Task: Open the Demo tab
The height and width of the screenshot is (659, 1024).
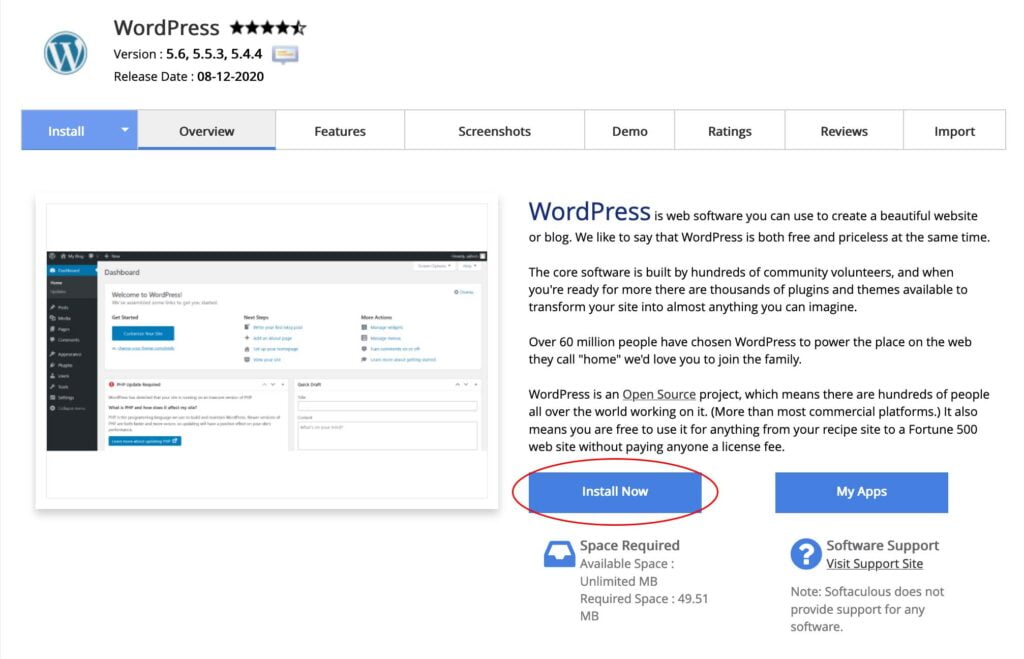Action: point(630,131)
